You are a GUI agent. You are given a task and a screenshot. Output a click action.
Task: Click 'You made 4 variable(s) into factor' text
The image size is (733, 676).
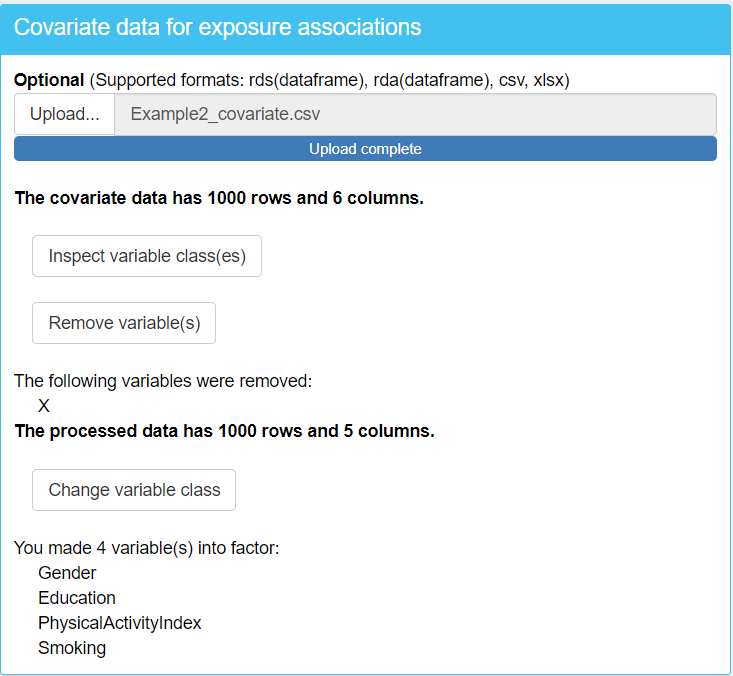click(146, 548)
